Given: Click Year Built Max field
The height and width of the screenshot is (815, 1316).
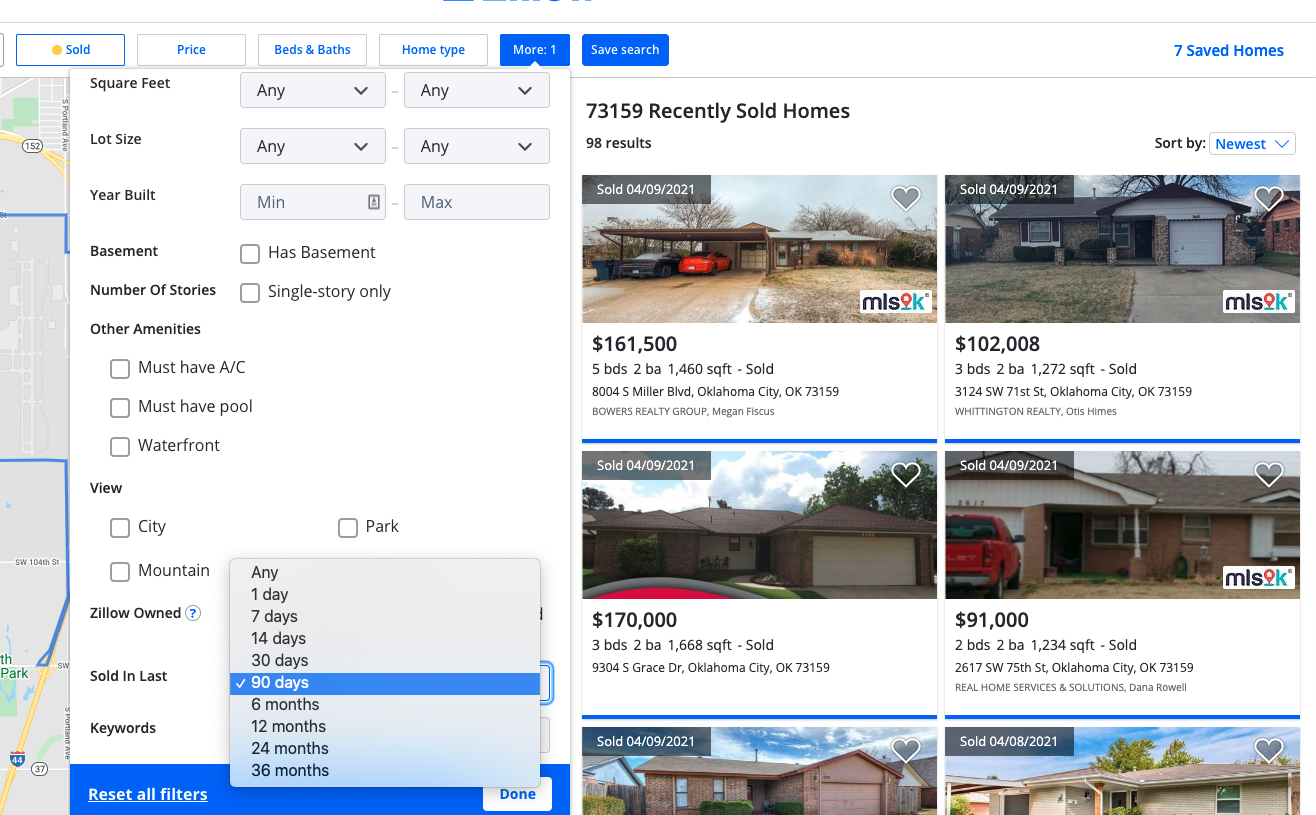Looking at the screenshot, I should (x=477, y=202).
